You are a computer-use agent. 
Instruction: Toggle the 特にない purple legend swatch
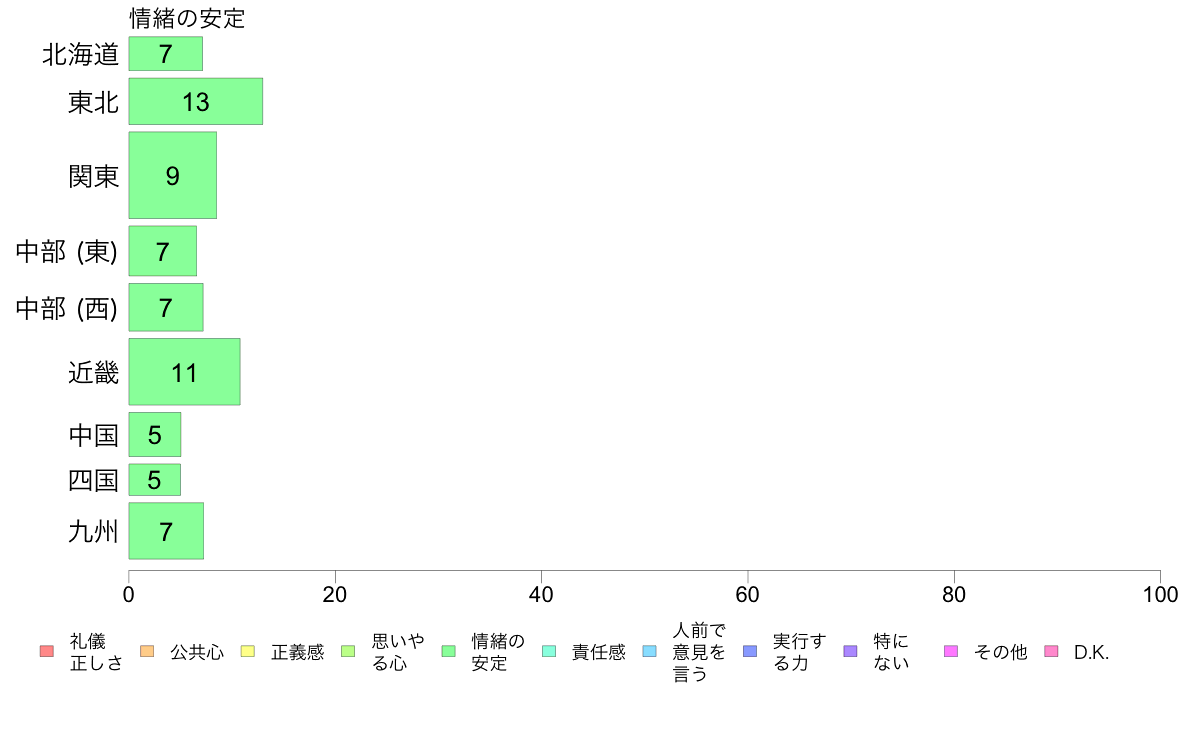850,651
